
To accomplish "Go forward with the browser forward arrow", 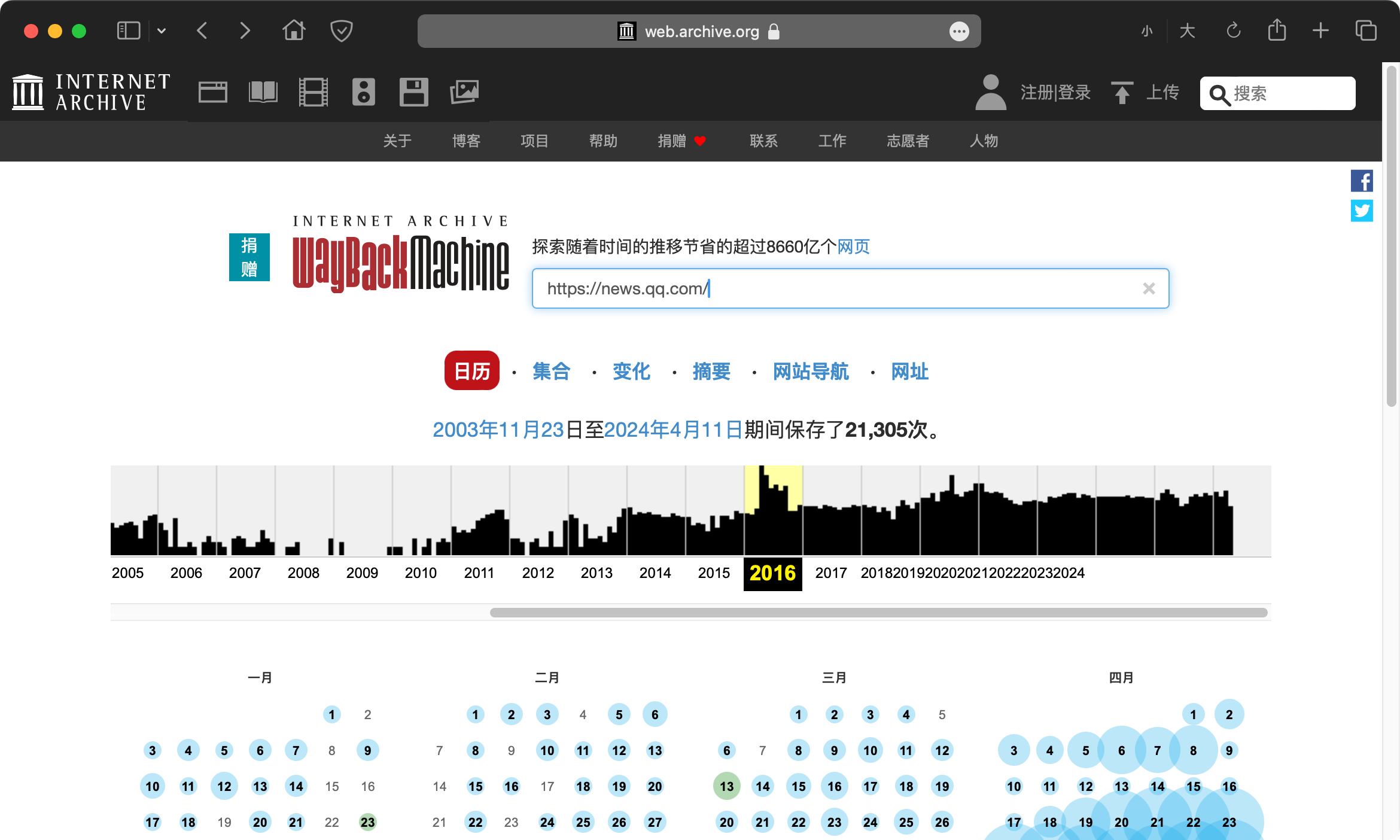I will click(245, 31).
